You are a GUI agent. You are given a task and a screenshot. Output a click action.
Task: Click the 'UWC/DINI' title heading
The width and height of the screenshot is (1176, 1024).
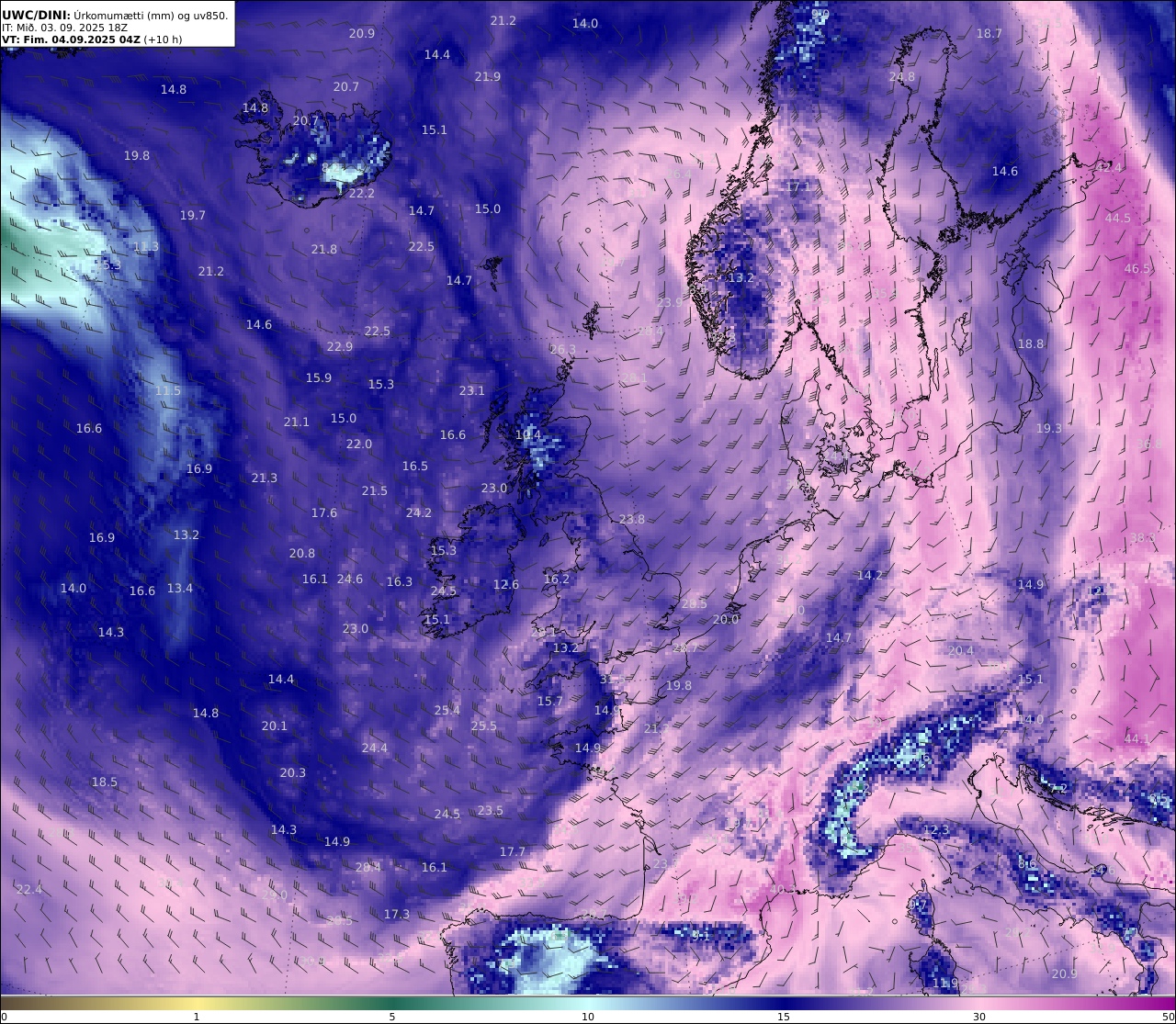click(36, 15)
